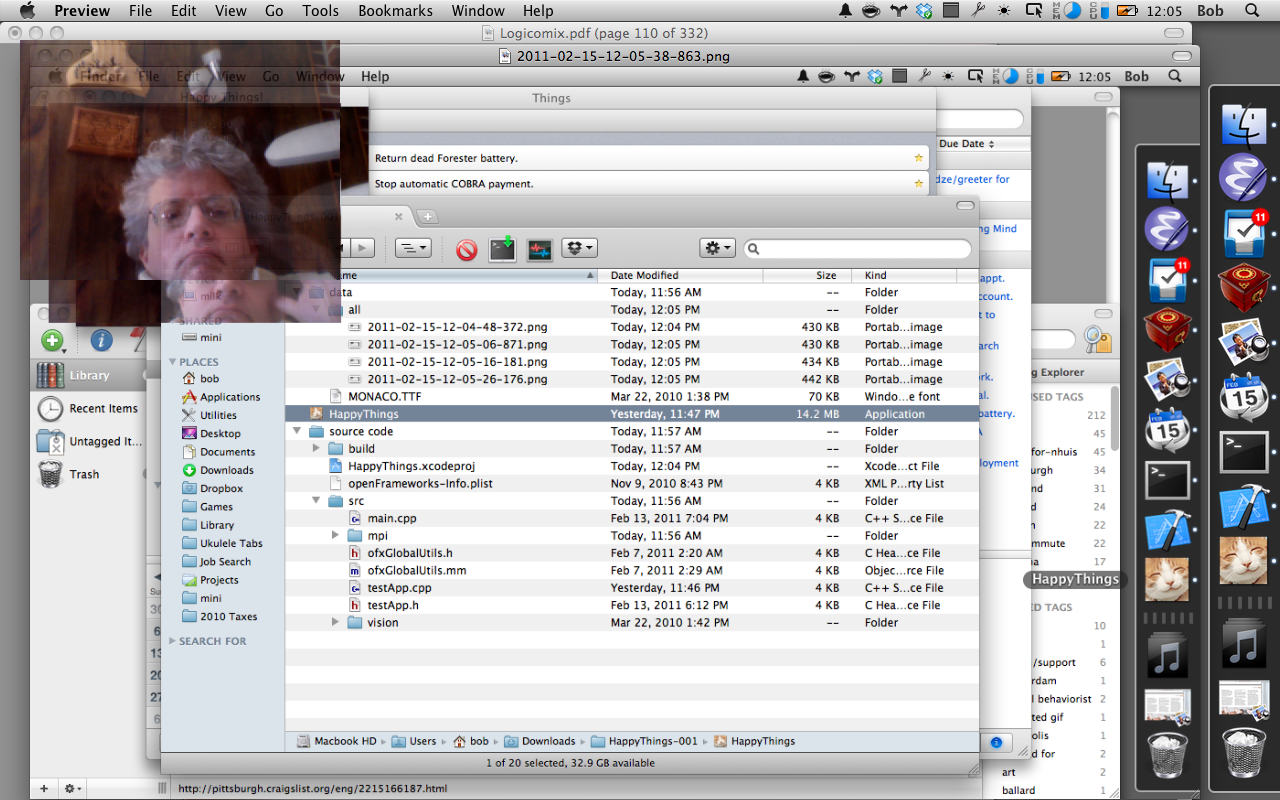1280x800 pixels.
Task: Click 'Ukulele Tabs' in the Places sidebar
Action: point(230,543)
